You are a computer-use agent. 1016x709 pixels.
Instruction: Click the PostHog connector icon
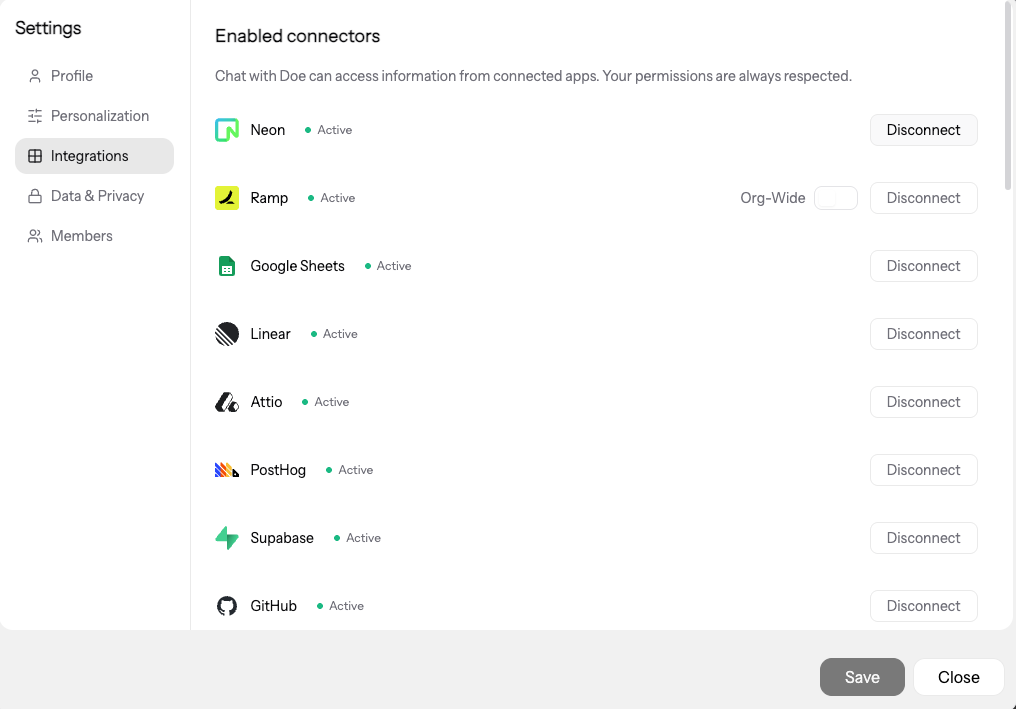tap(226, 469)
